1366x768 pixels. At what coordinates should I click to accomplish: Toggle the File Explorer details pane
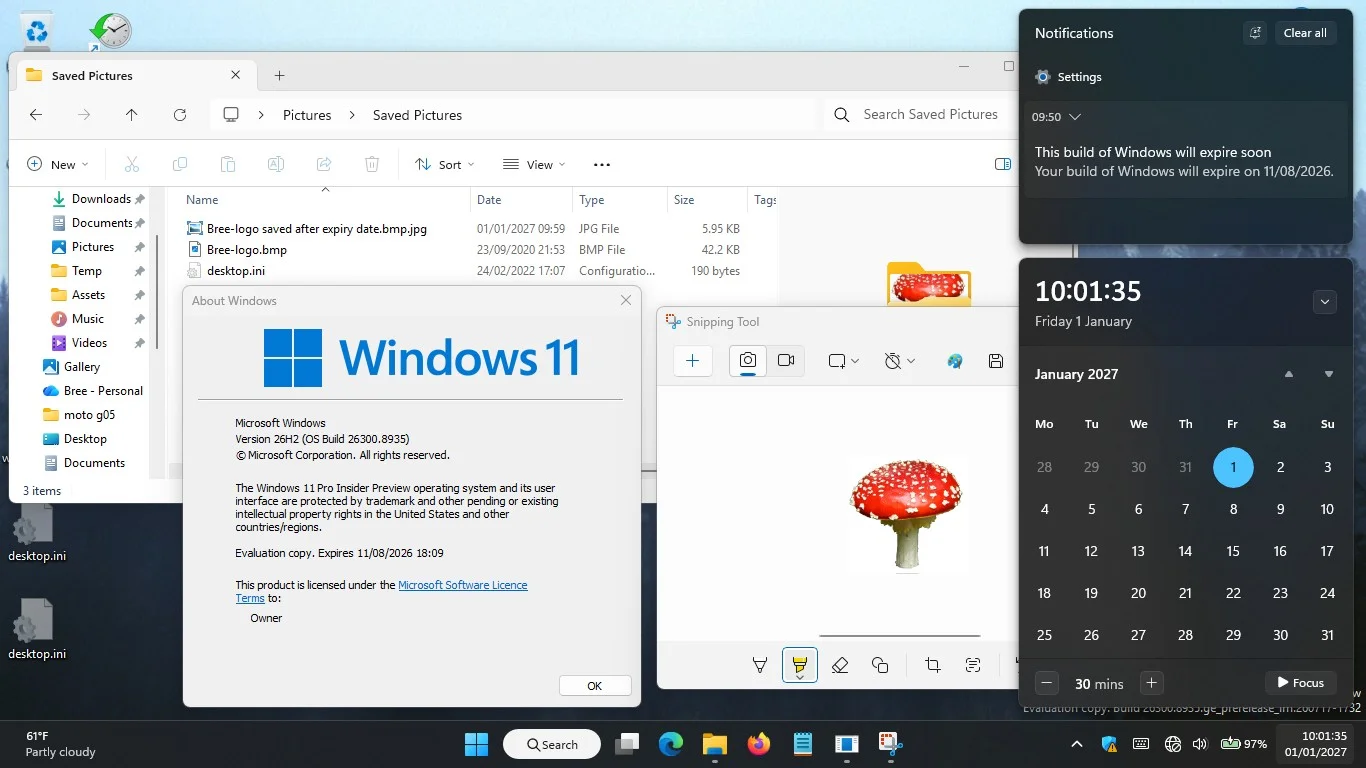[1003, 164]
